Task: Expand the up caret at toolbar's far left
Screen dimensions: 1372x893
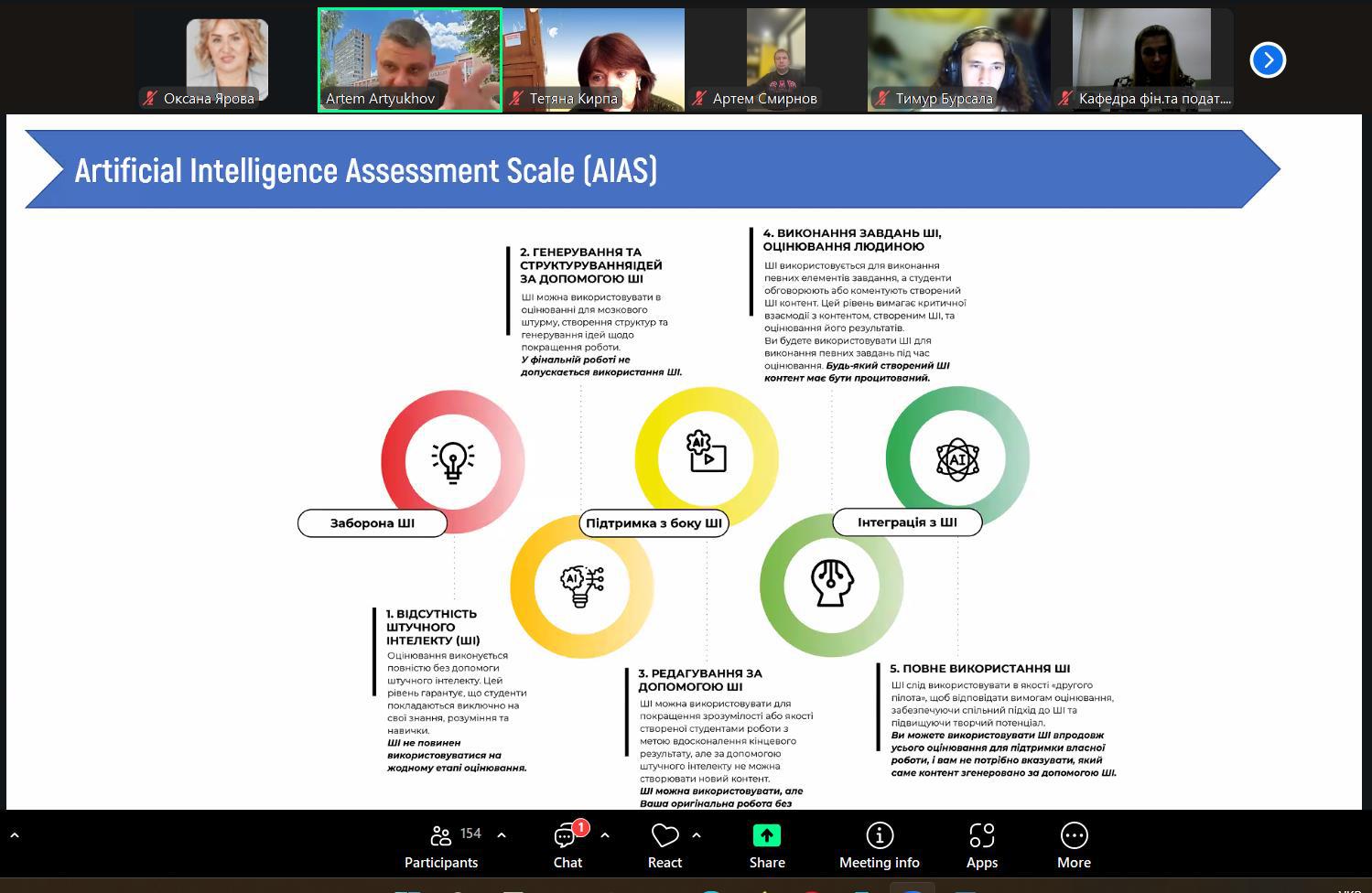Action: pyautogui.click(x=14, y=834)
